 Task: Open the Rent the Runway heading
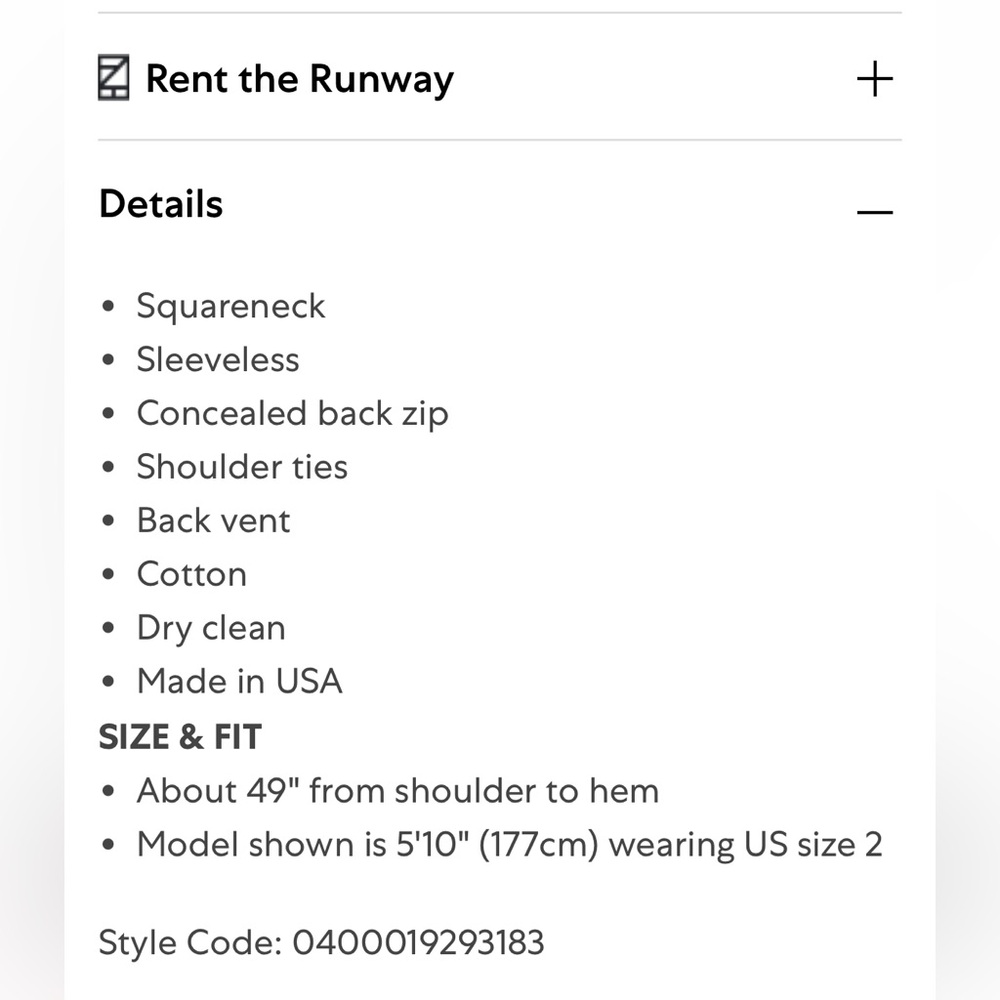(x=300, y=78)
